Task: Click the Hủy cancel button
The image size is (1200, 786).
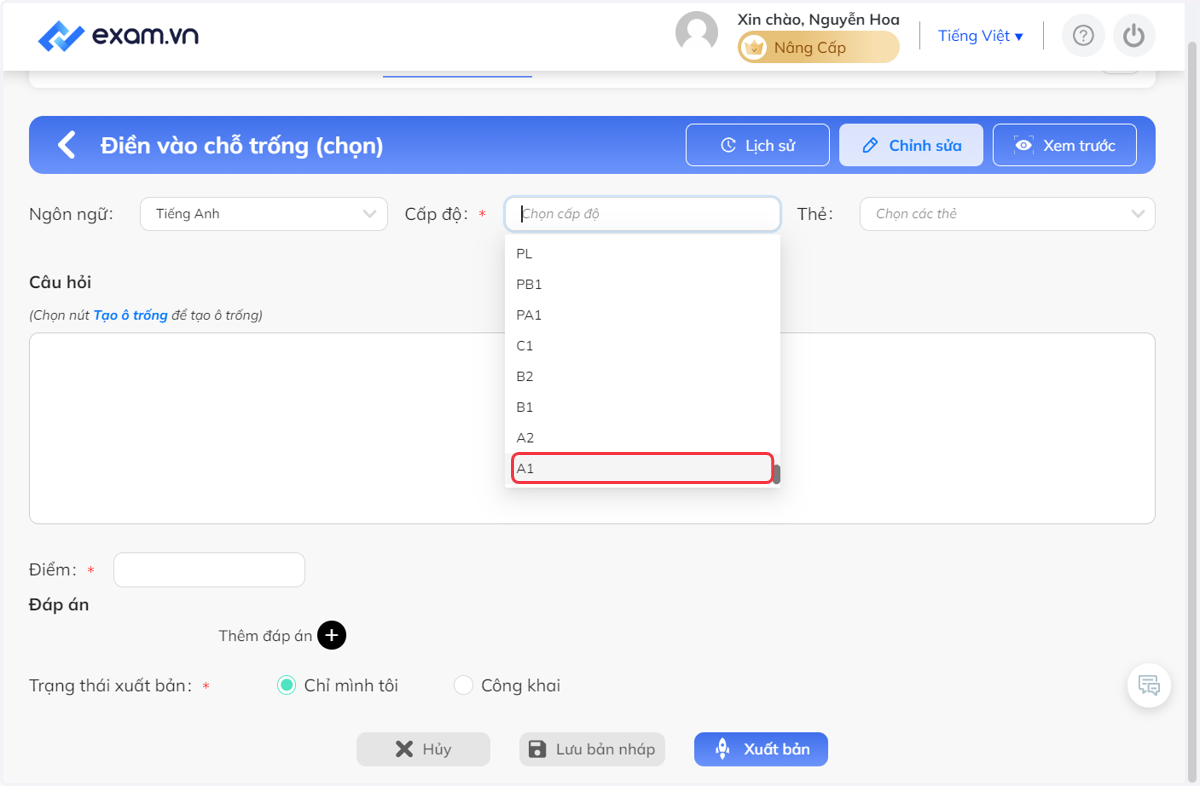Action: 423,749
